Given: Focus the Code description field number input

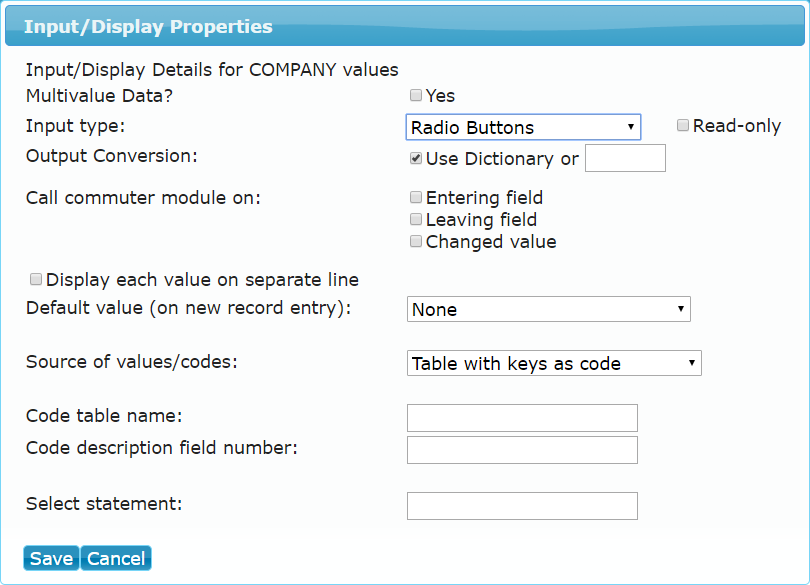Looking at the screenshot, I should pos(522,450).
